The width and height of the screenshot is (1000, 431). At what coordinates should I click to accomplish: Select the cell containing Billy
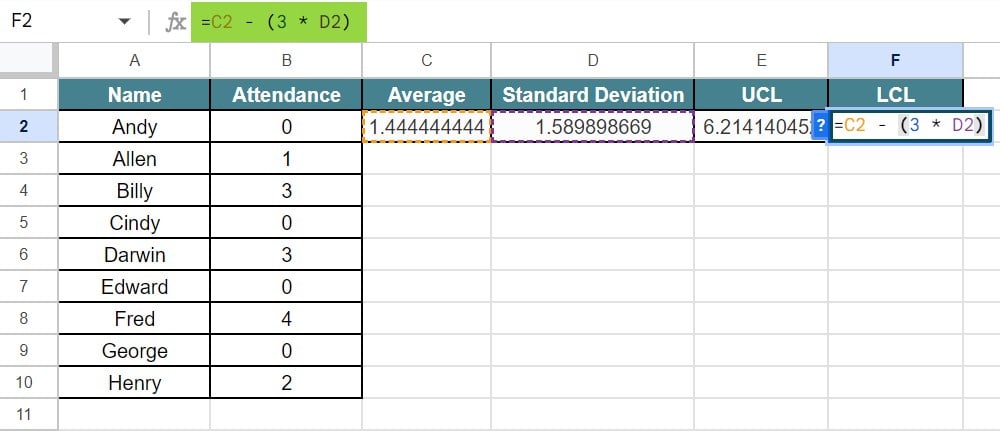134,190
